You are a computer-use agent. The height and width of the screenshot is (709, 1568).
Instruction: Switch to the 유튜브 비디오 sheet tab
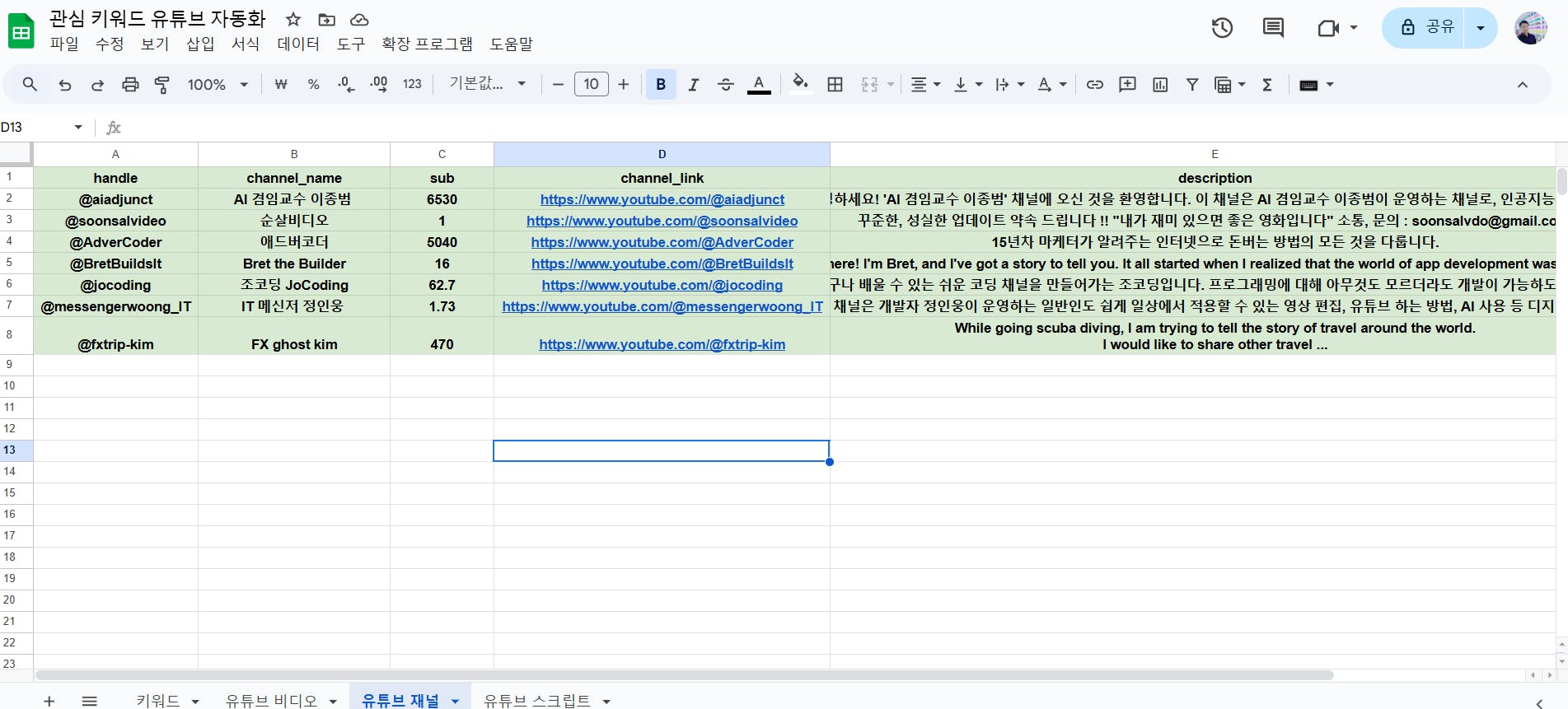coord(271,701)
